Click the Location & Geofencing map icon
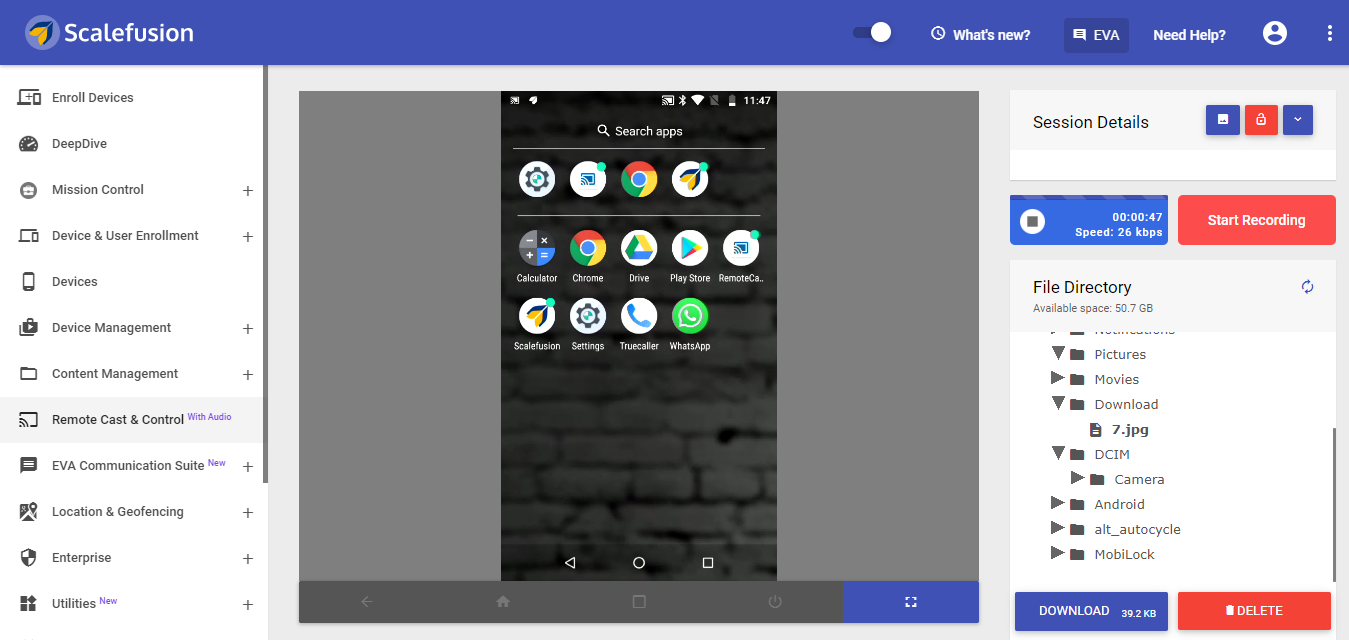This screenshot has width=1349, height=640. coord(29,512)
